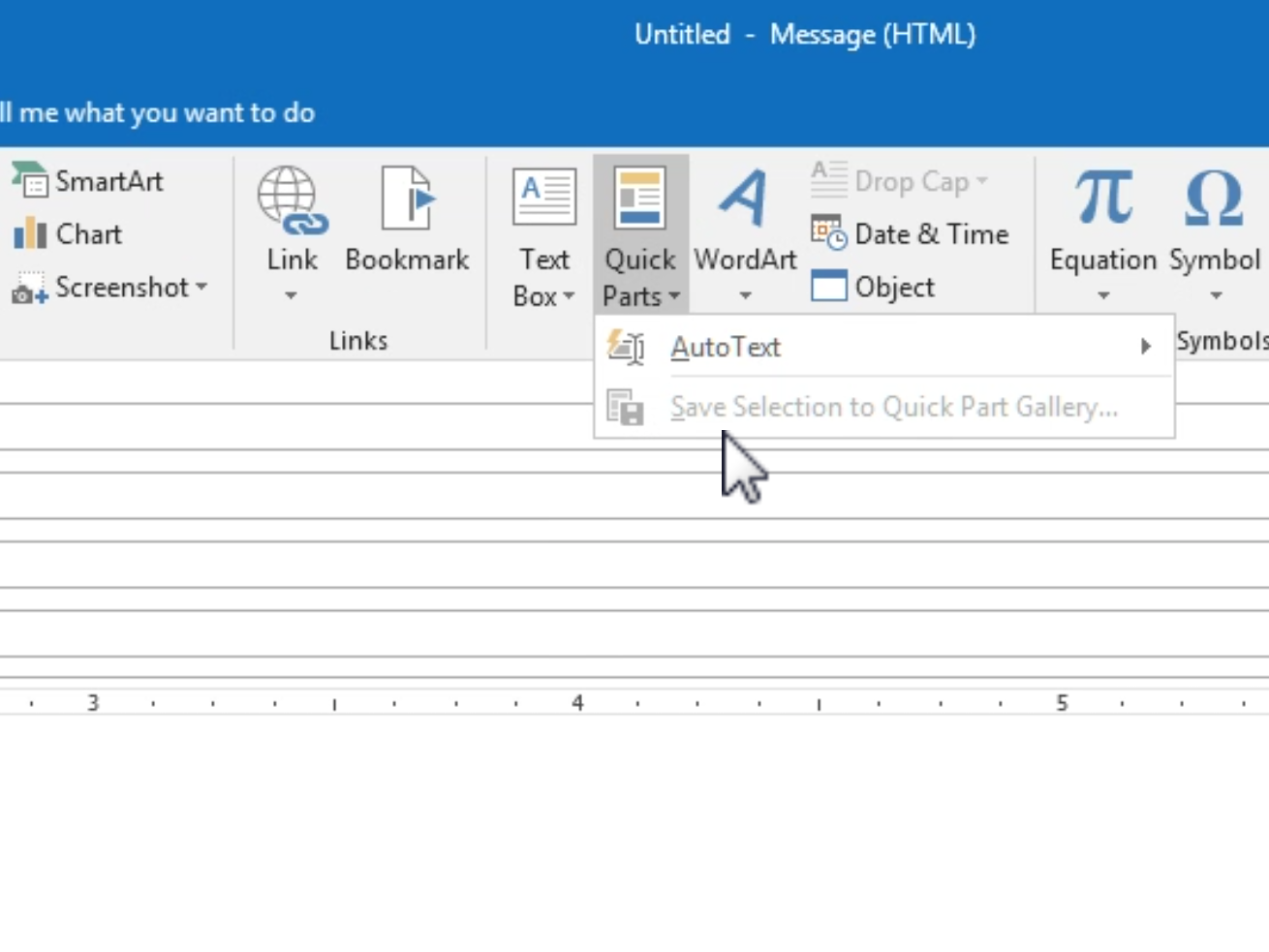Open the AutoText submenu entry
This screenshot has width=1269, height=952.
click(884, 347)
